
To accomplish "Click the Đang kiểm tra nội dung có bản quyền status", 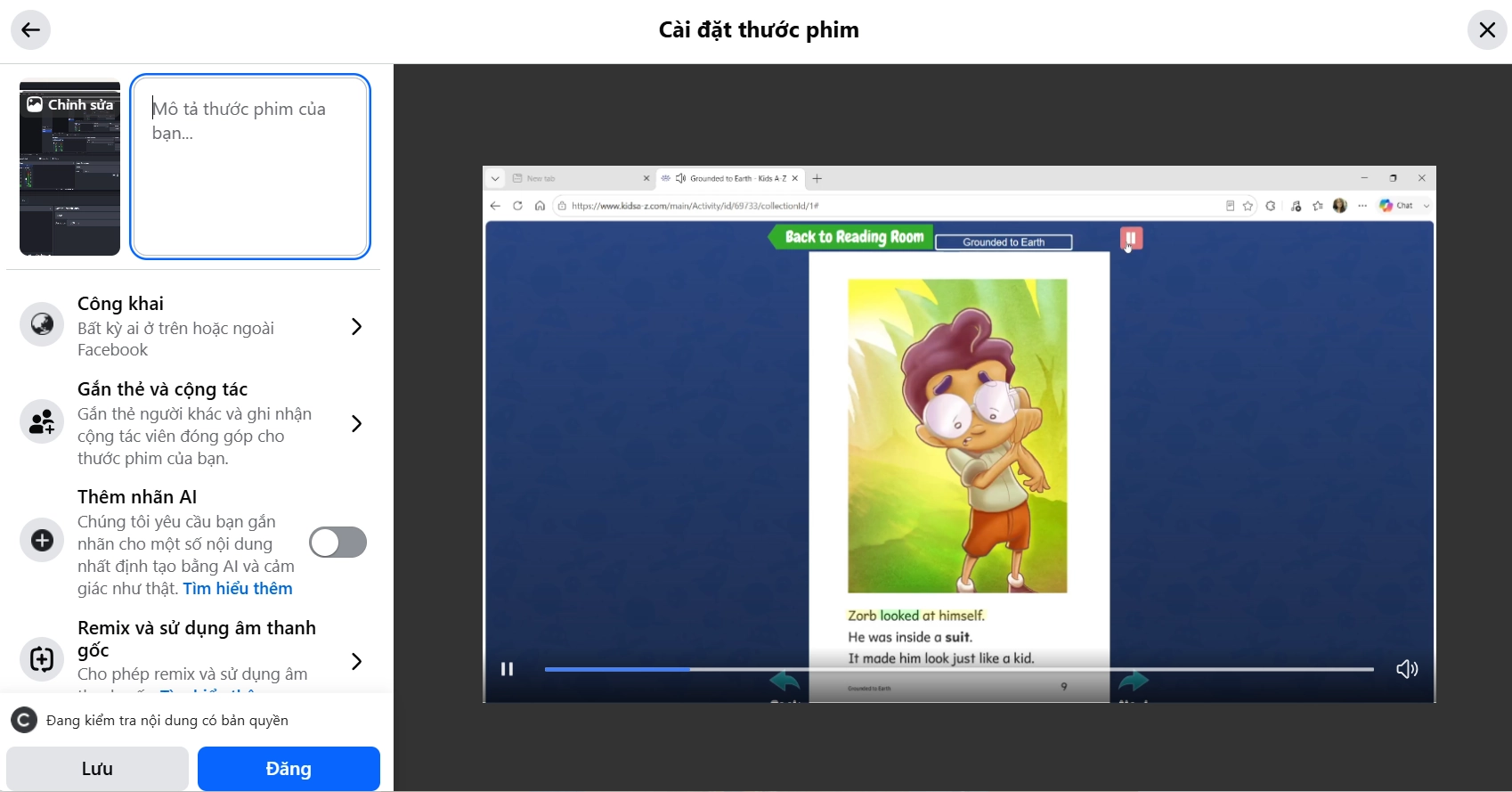I will tap(167, 721).
